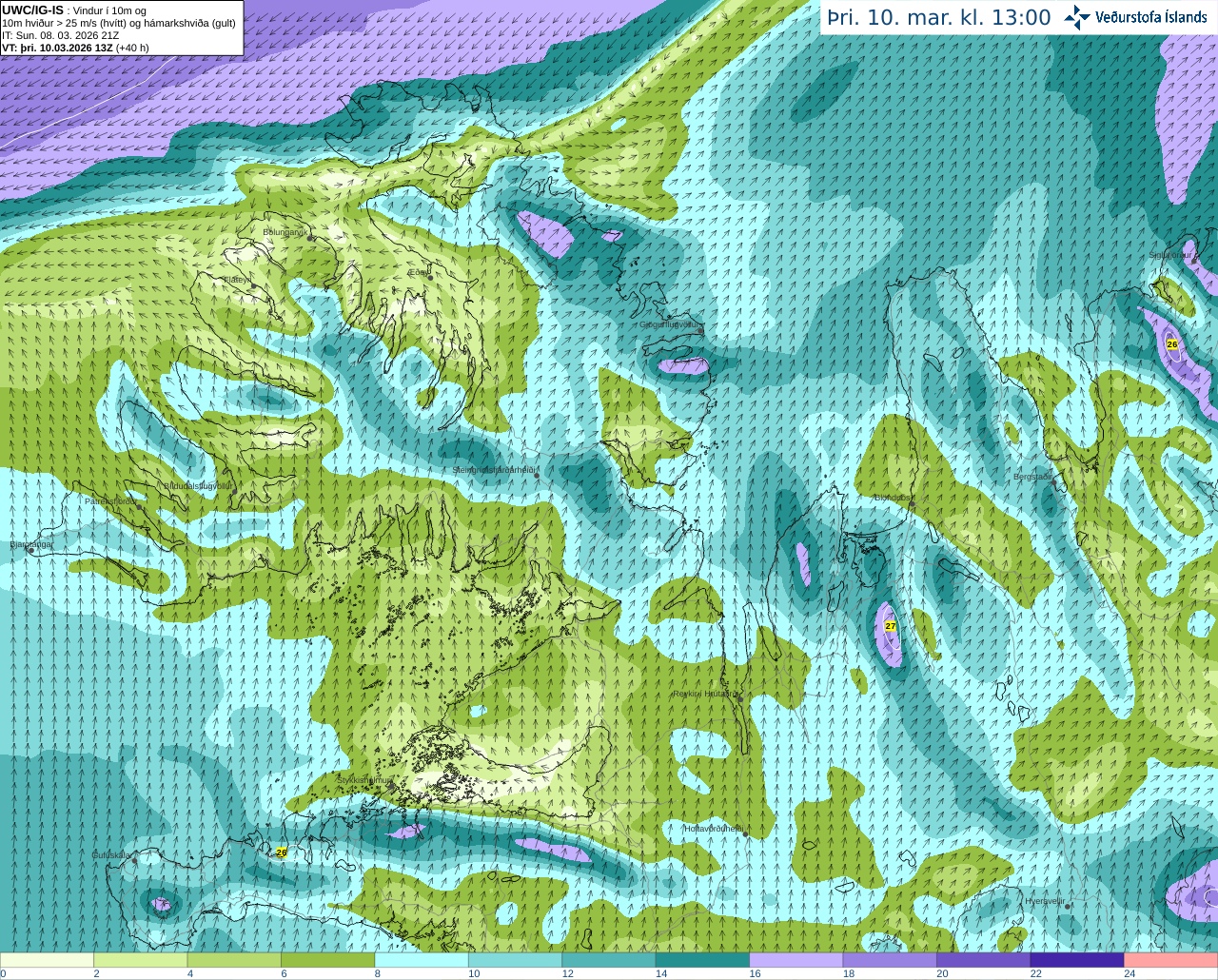Pick the 22–24 m/s dark indigo swatch

(1077, 960)
